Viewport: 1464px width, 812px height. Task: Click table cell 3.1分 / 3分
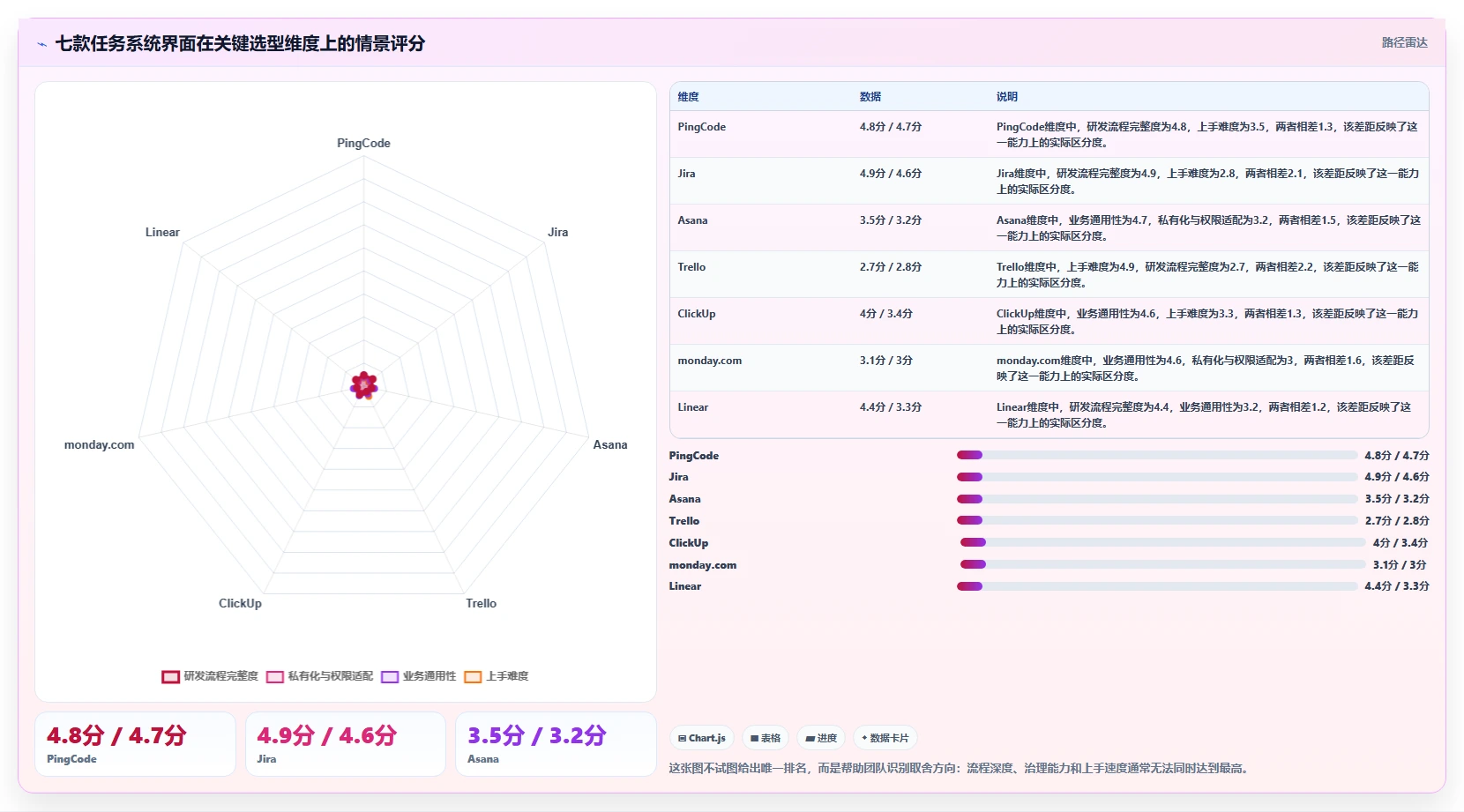(886, 361)
